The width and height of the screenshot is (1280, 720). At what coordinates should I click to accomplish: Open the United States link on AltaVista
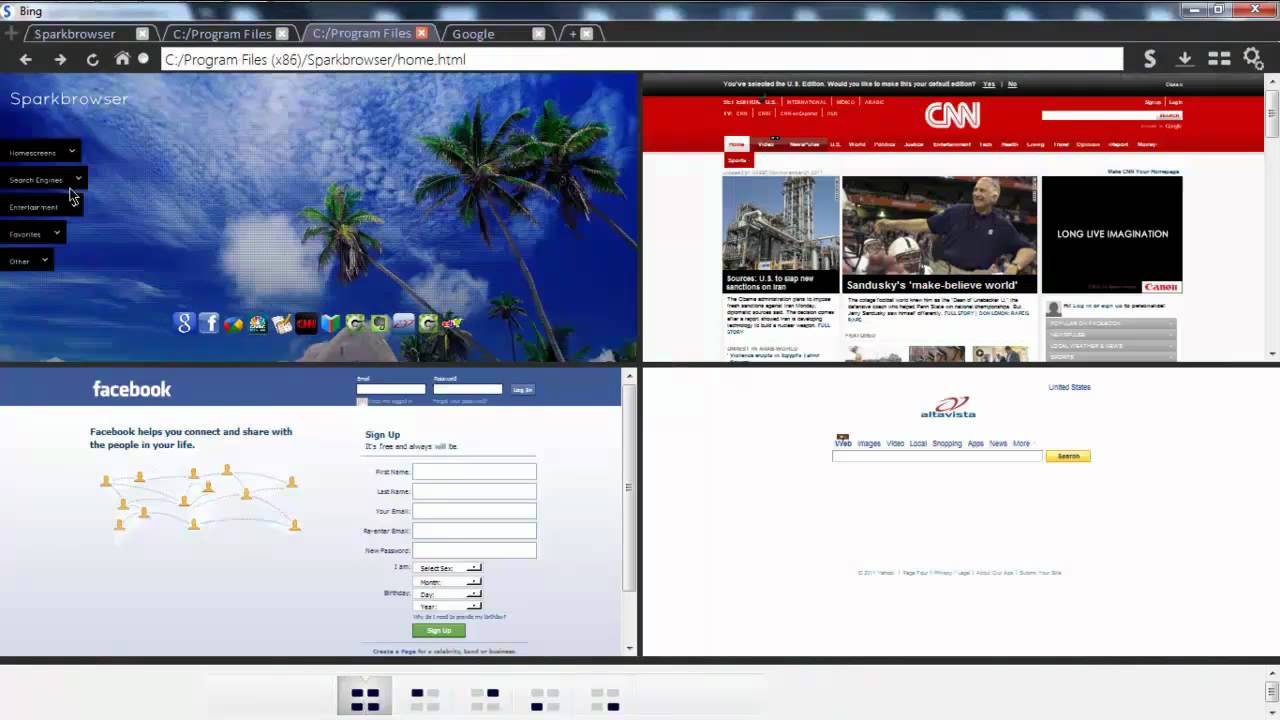coord(1069,387)
